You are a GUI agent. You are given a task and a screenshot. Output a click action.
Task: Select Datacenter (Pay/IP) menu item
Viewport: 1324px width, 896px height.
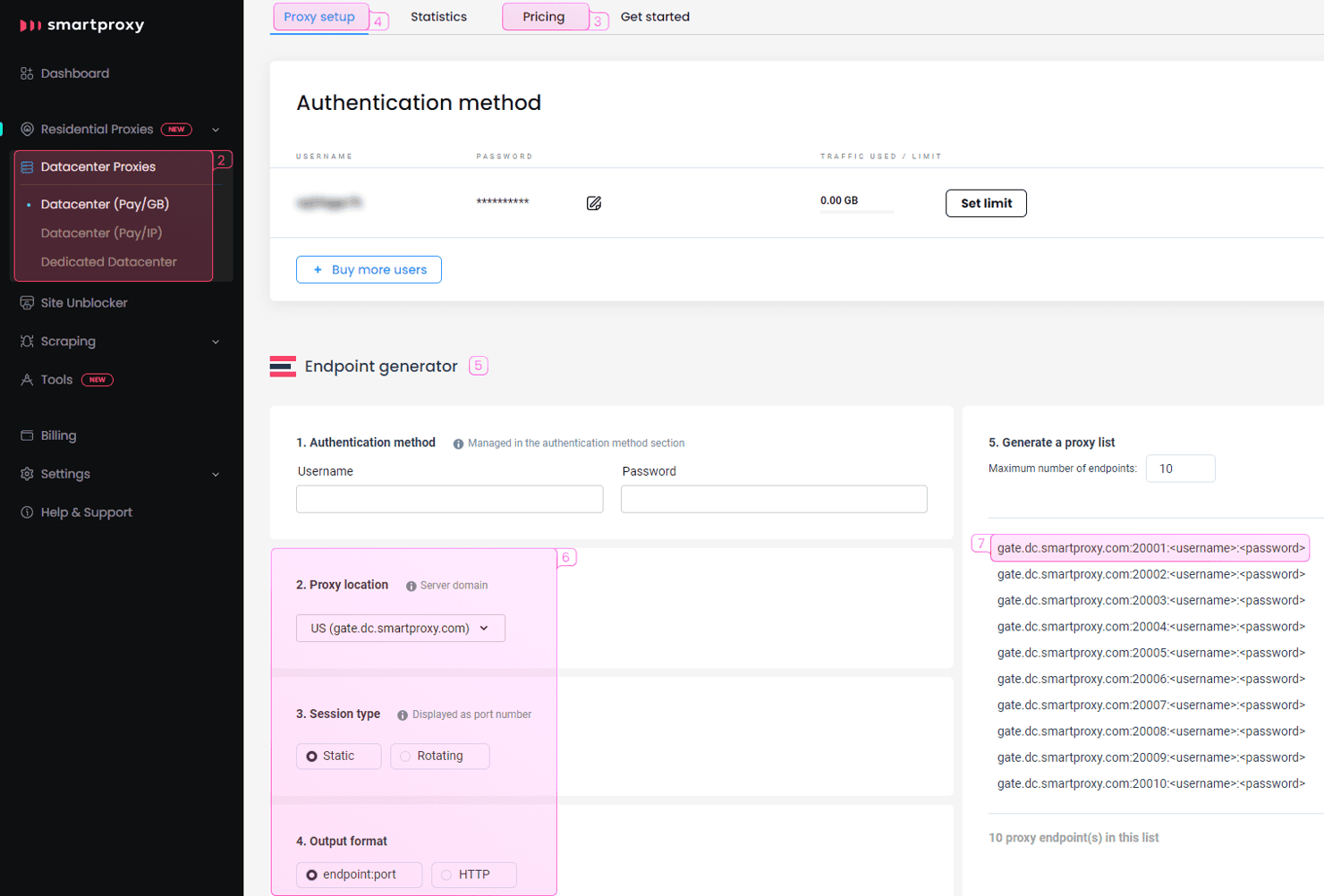(101, 232)
